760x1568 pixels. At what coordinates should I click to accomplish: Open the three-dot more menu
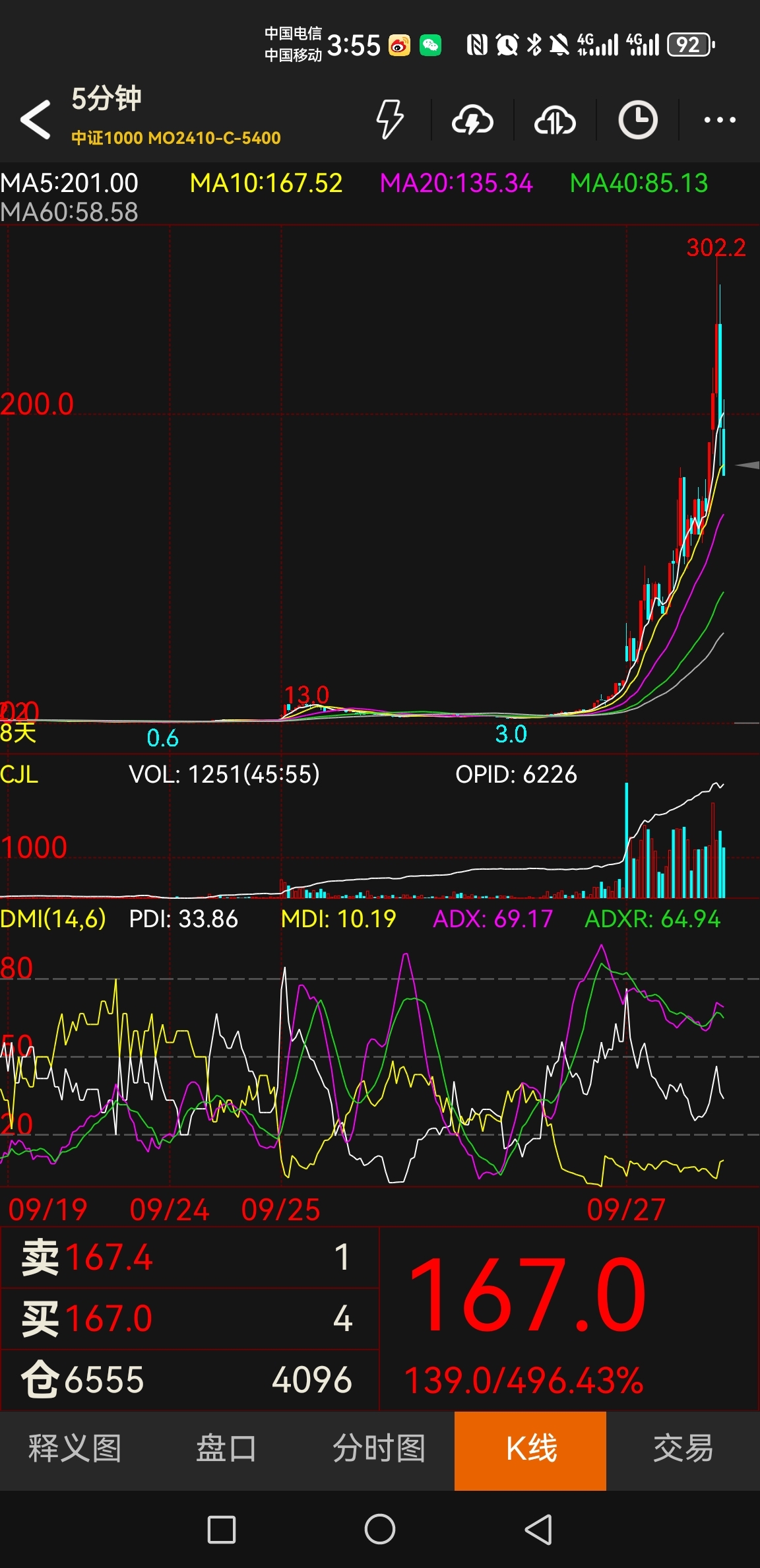(719, 120)
